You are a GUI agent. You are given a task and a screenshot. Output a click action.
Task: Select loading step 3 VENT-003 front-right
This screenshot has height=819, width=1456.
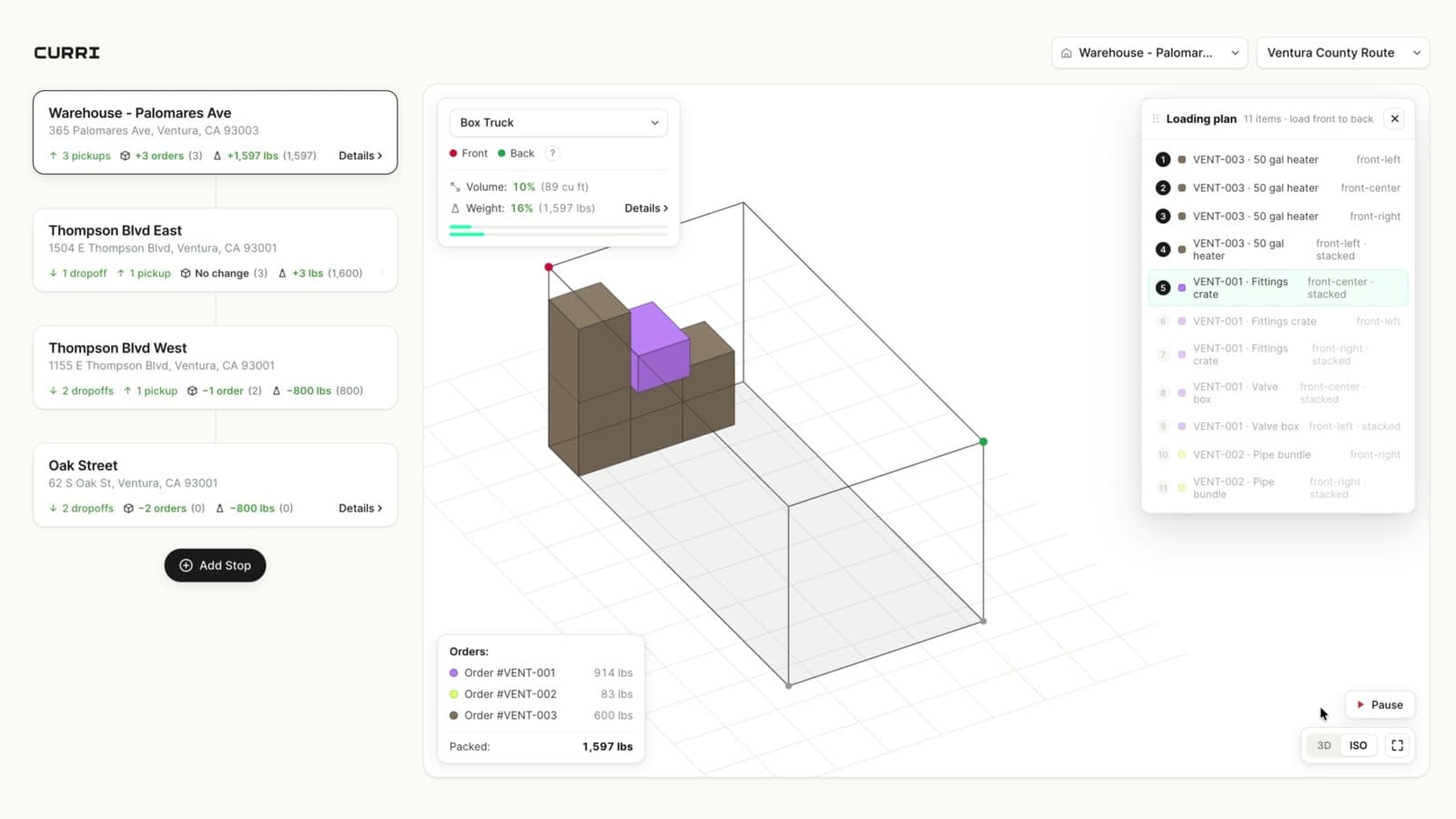click(x=1278, y=216)
